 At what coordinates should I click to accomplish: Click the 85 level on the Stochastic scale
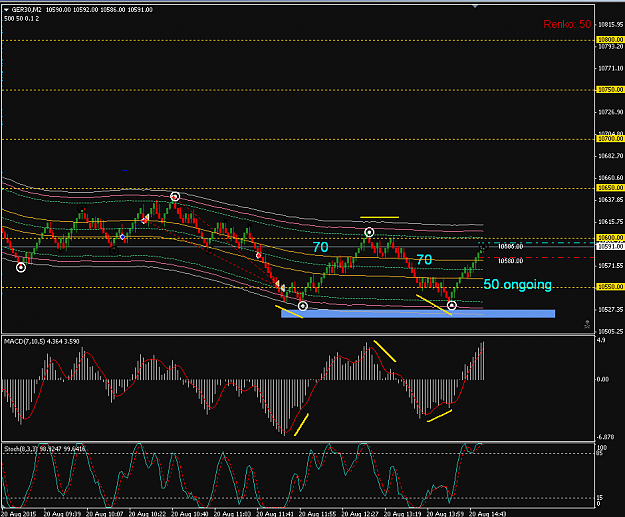pos(600,453)
